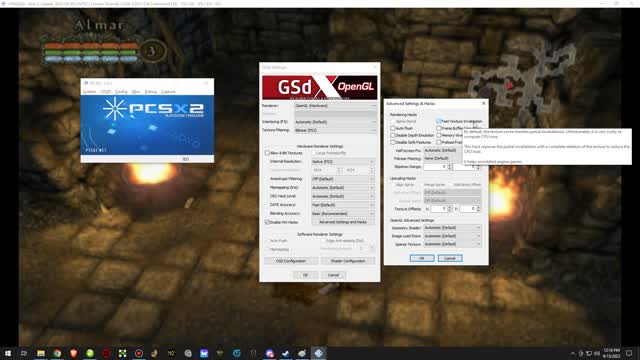The width and height of the screenshot is (640, 360).
Task: Open Anisotropic Filtering dropdown
Action: tap(343, 179)
